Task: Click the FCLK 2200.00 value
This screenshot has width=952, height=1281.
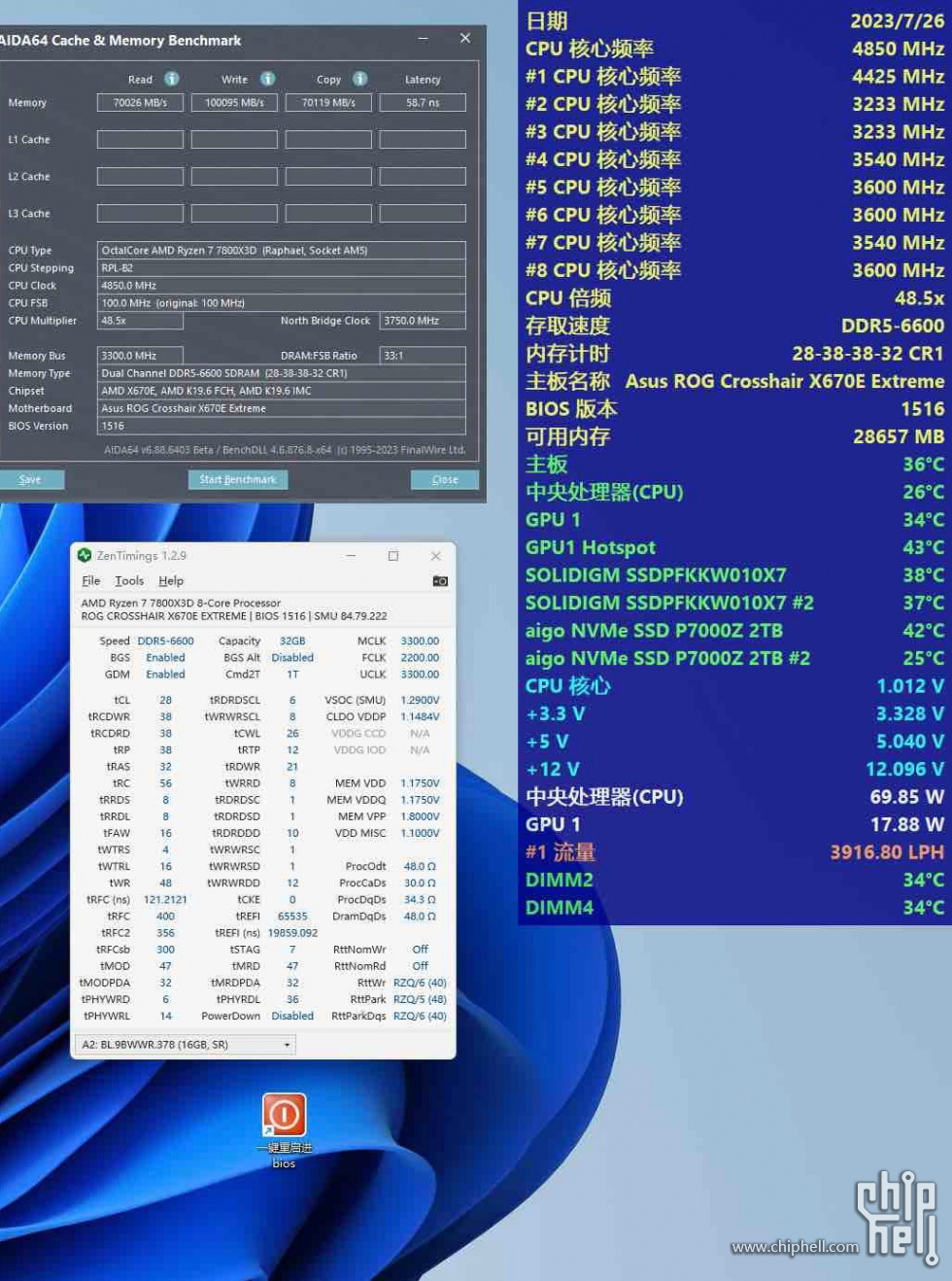Action: pyautogui.click(x=420, y=658)
